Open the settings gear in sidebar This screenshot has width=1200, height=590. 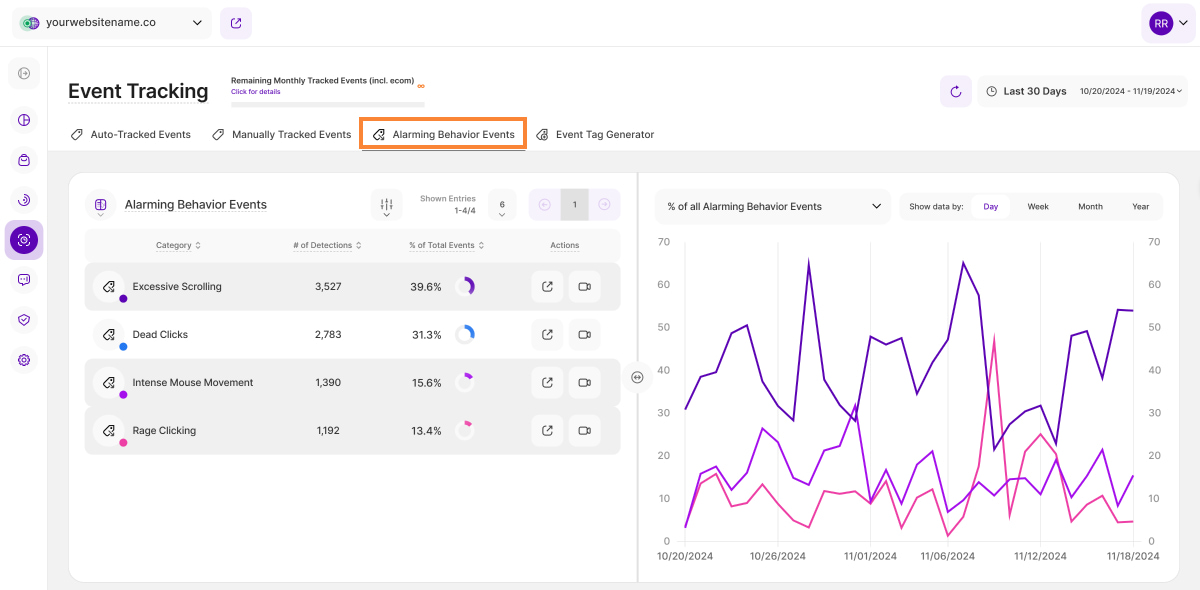tap(24, 360)
